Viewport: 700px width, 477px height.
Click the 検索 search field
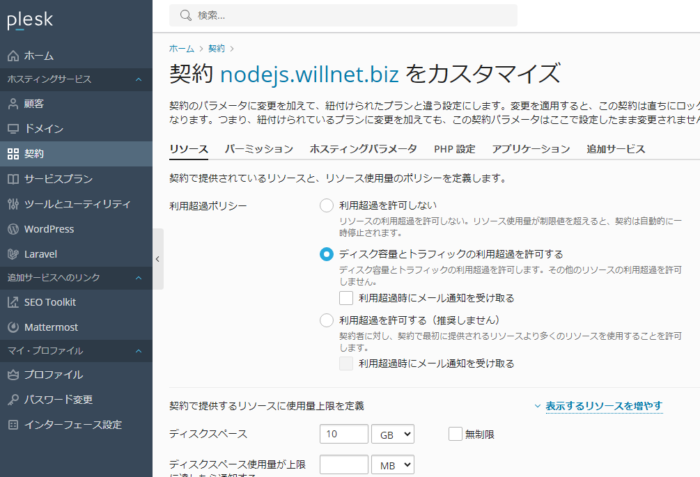(x=344, y=15)
